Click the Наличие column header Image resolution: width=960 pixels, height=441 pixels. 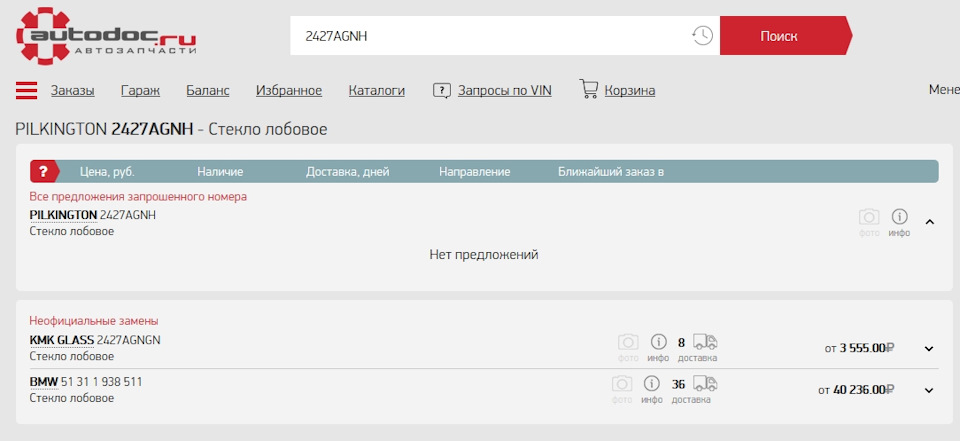tap(220, 172)
